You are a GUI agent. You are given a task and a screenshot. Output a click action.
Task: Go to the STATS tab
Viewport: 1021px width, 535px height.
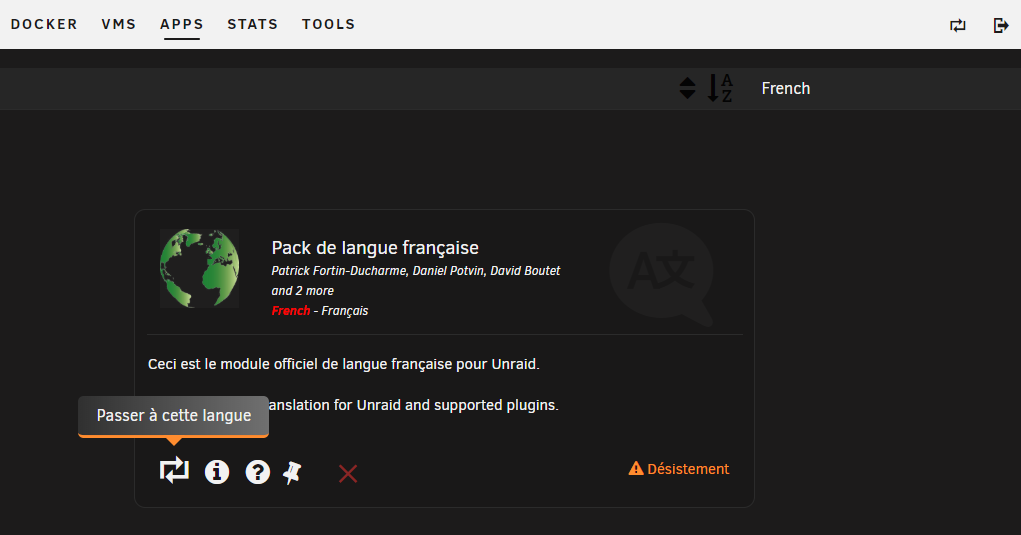(x=253, y=24)
